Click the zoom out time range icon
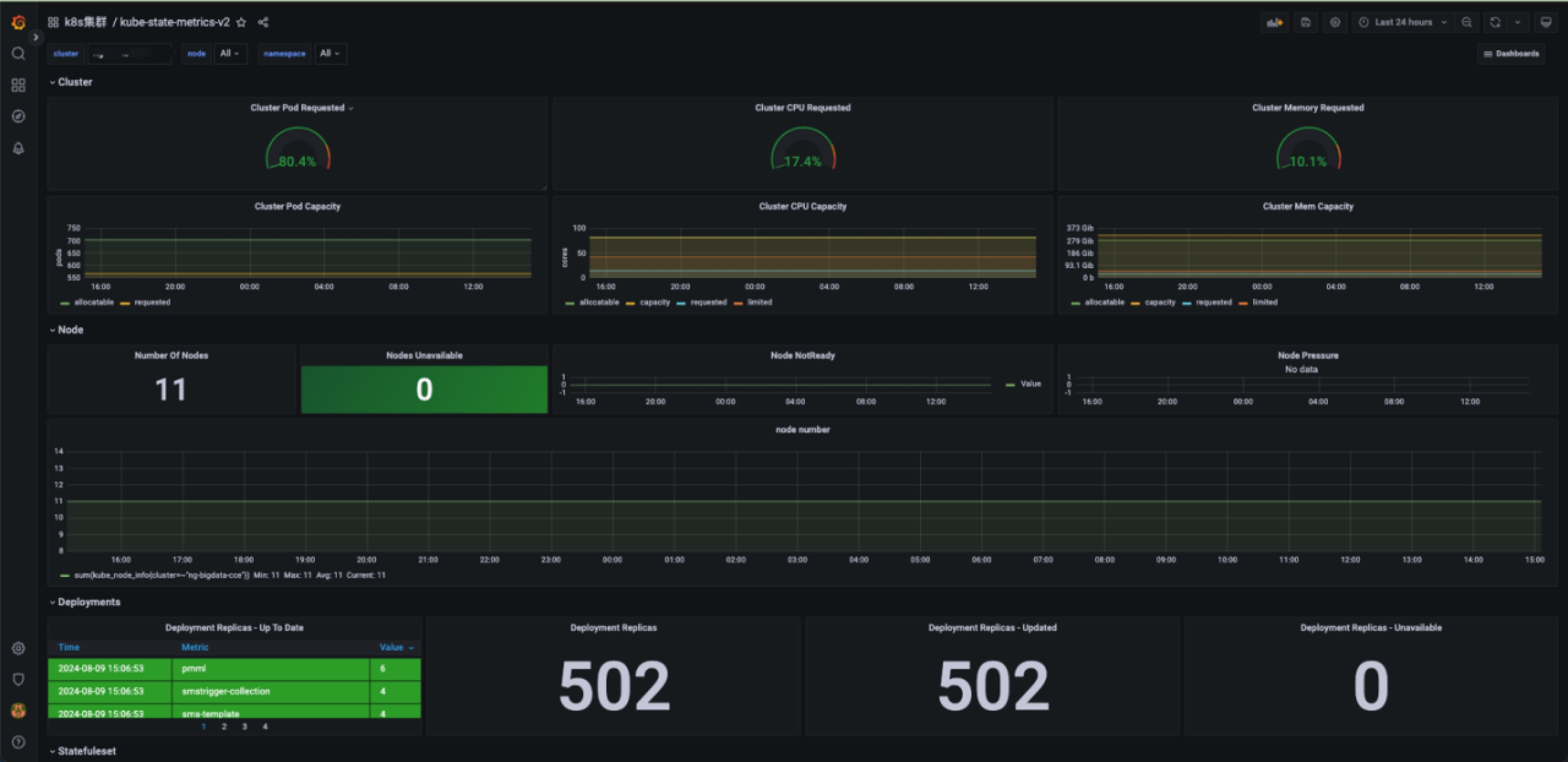This screenshot has height=762, width=1568. 1467,23
